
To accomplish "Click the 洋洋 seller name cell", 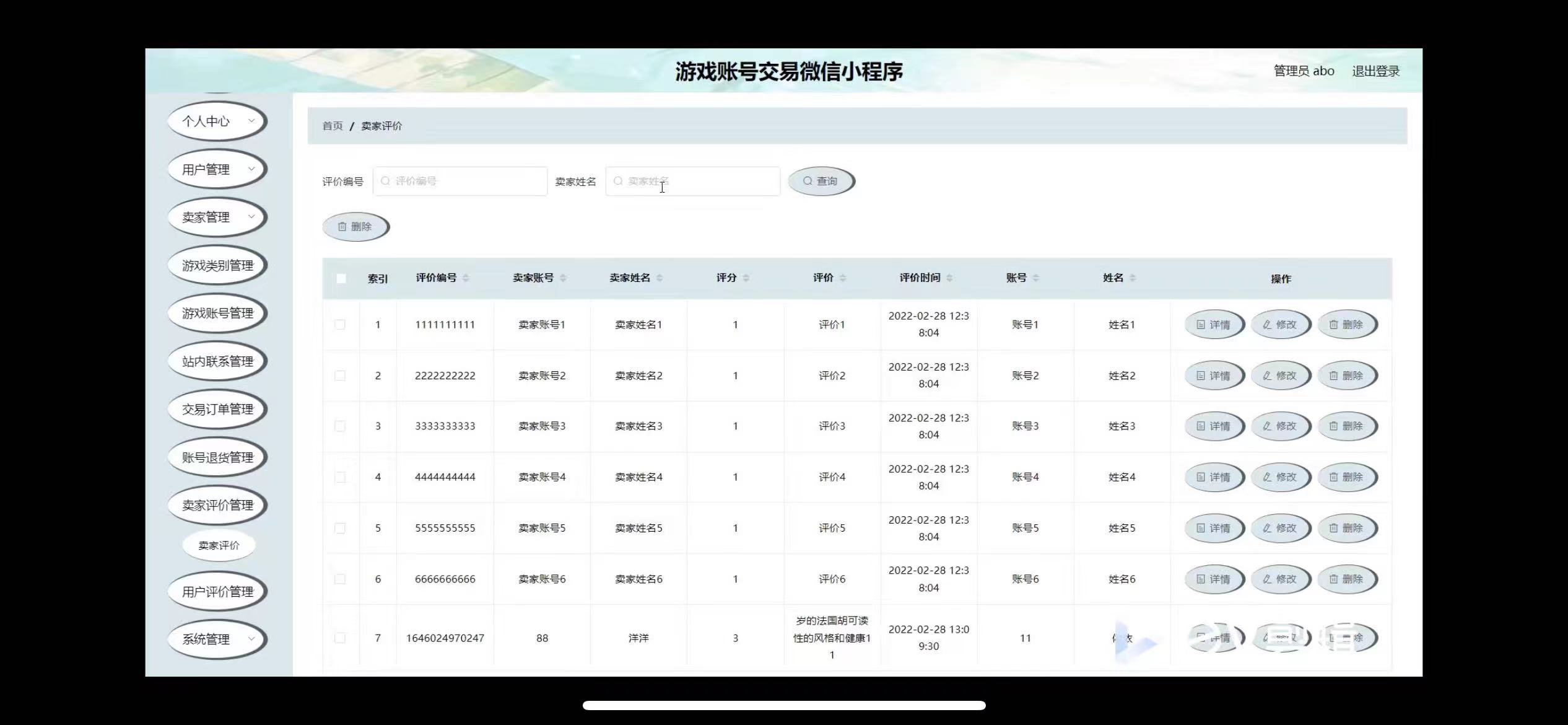I will (x=638, y=638).
